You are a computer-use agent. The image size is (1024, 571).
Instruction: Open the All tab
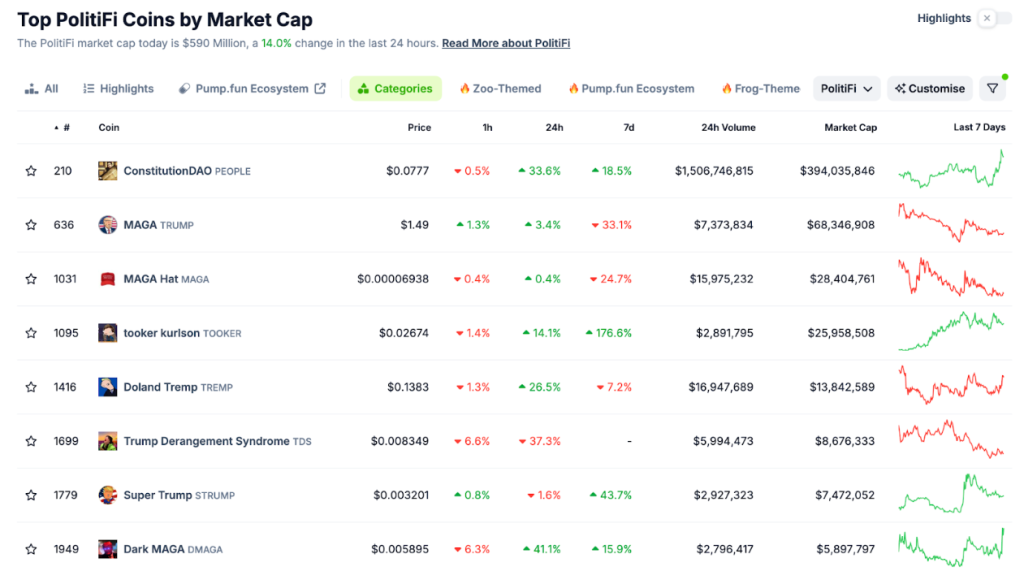(x=41, y=89)
